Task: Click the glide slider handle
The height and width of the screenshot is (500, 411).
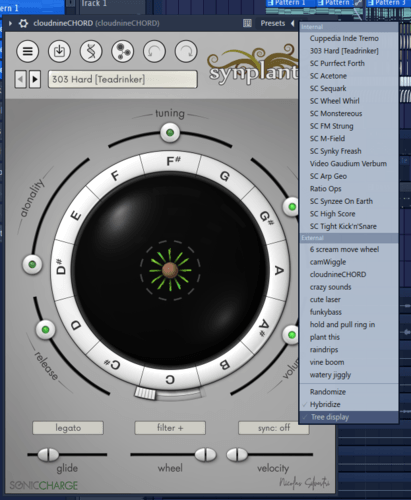Action: [x=48, y=455]
